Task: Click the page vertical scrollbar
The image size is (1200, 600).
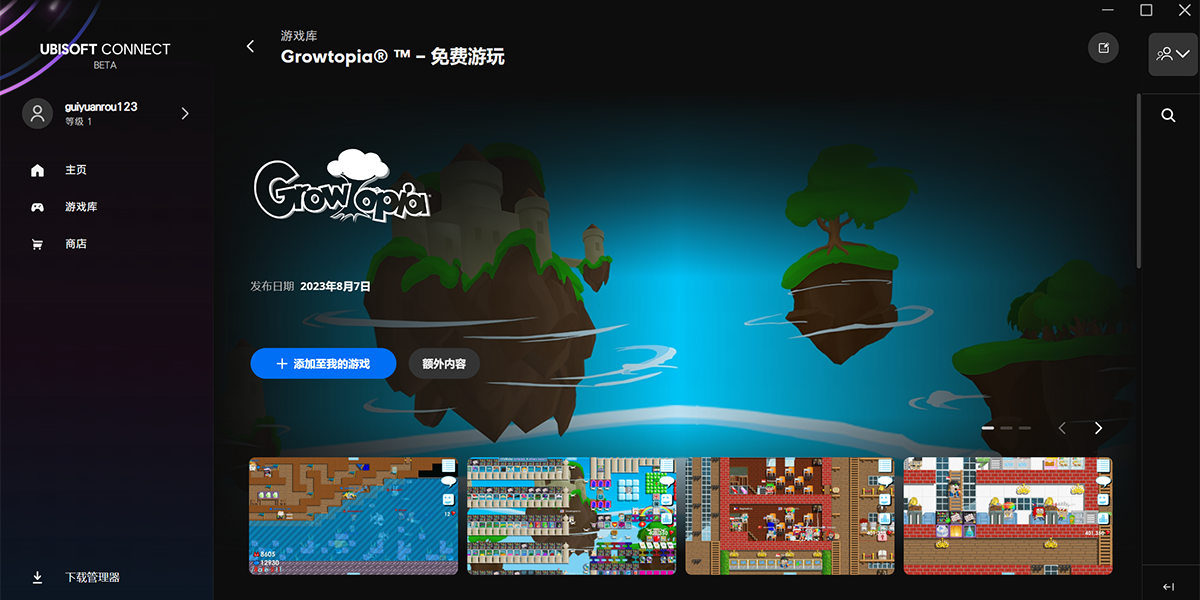Action: point(1138,181)
